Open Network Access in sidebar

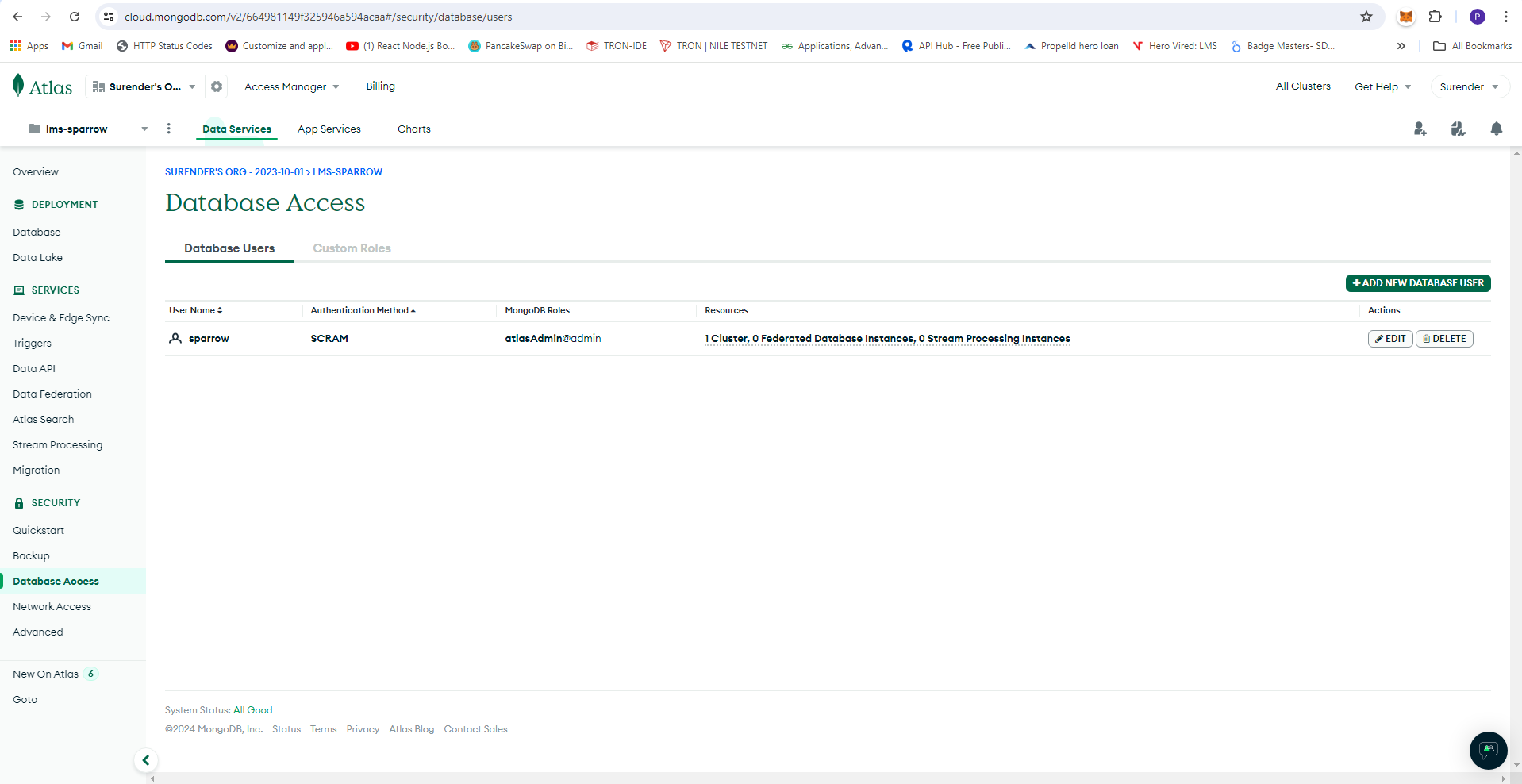[x=52, y=606]
